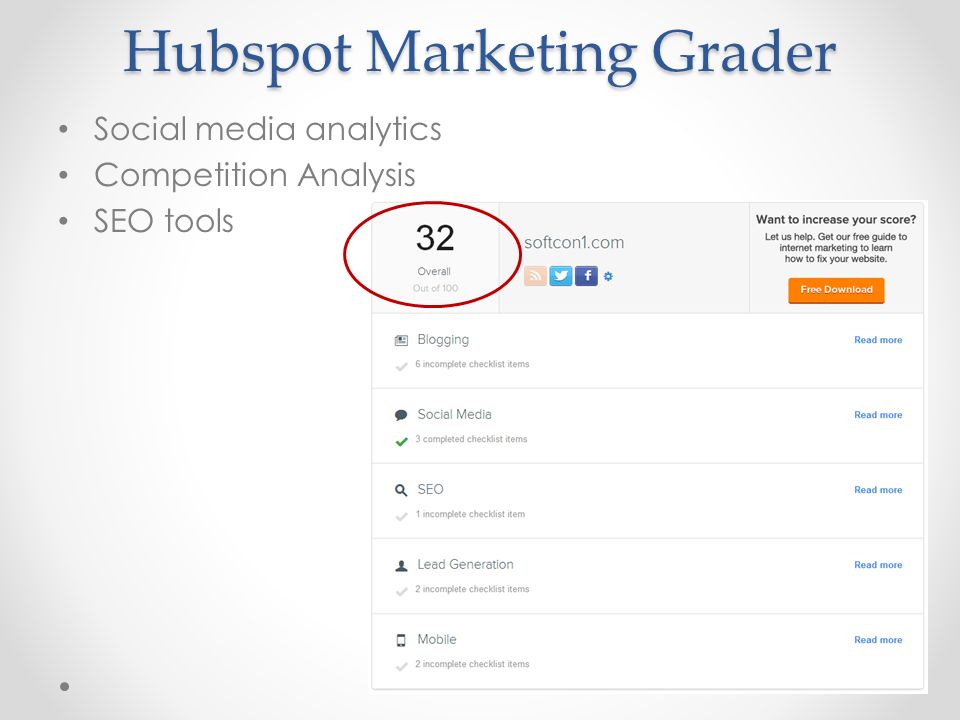Select the Mobile section heading
This screenshot has width=960, height=720.
click(x=437, y=640)
